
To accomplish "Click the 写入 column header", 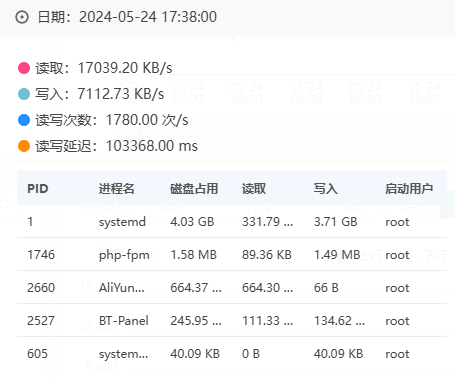I will point(326,189).
